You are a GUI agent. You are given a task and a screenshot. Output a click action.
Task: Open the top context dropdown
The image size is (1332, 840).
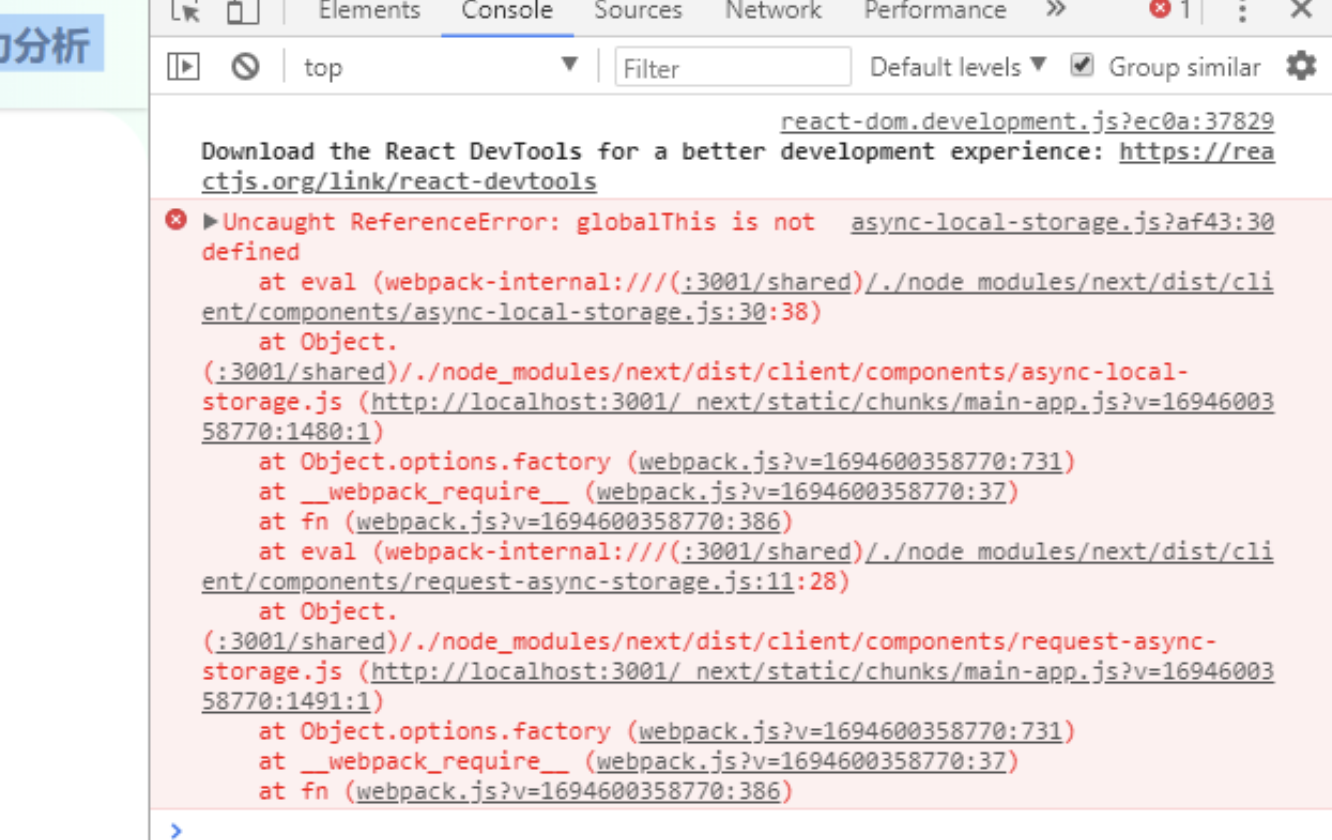tap(441, 67)
